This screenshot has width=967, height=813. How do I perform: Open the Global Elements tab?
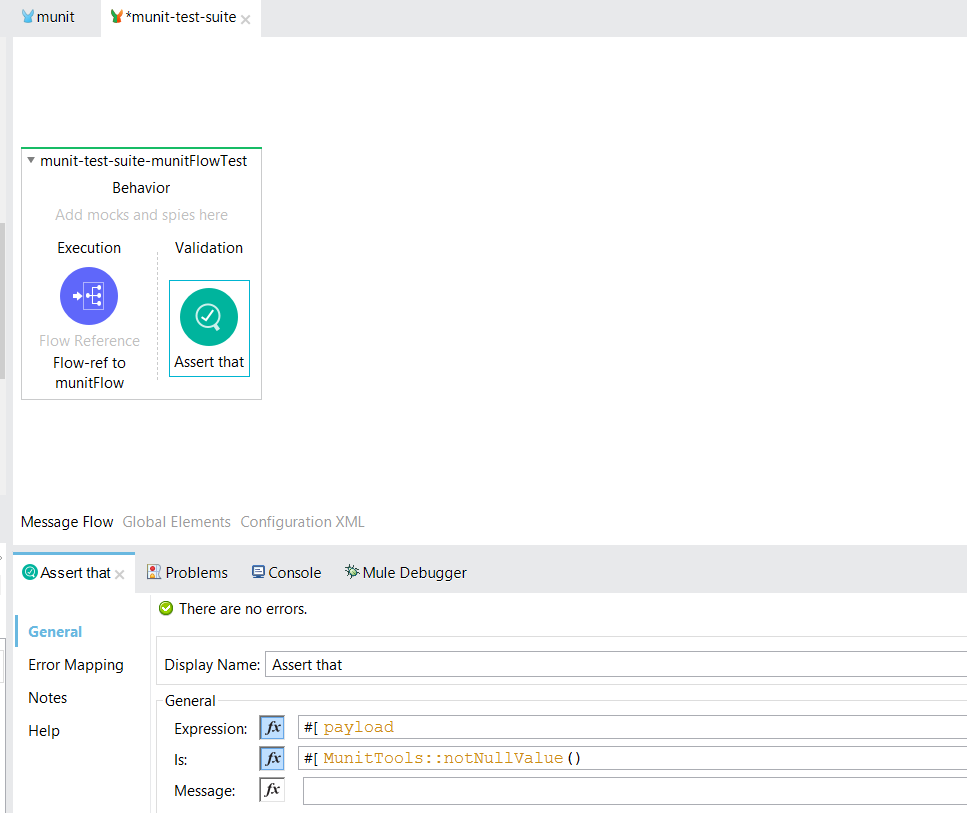tap(176, 522)
